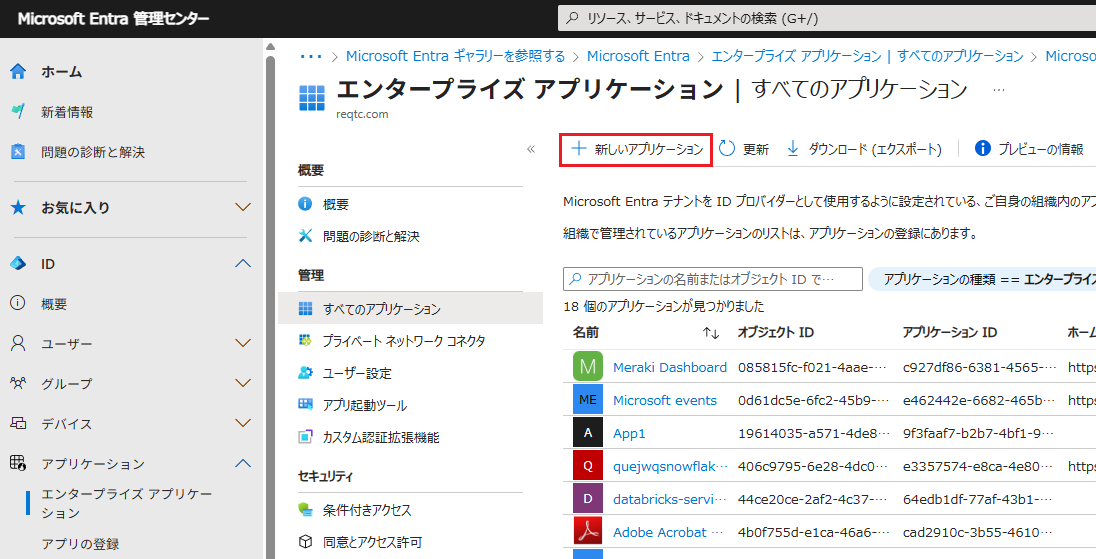The image size is (1096, 559).
Task: Click the アプリケーション grid icon in sidebar
Action: [18, 463]
